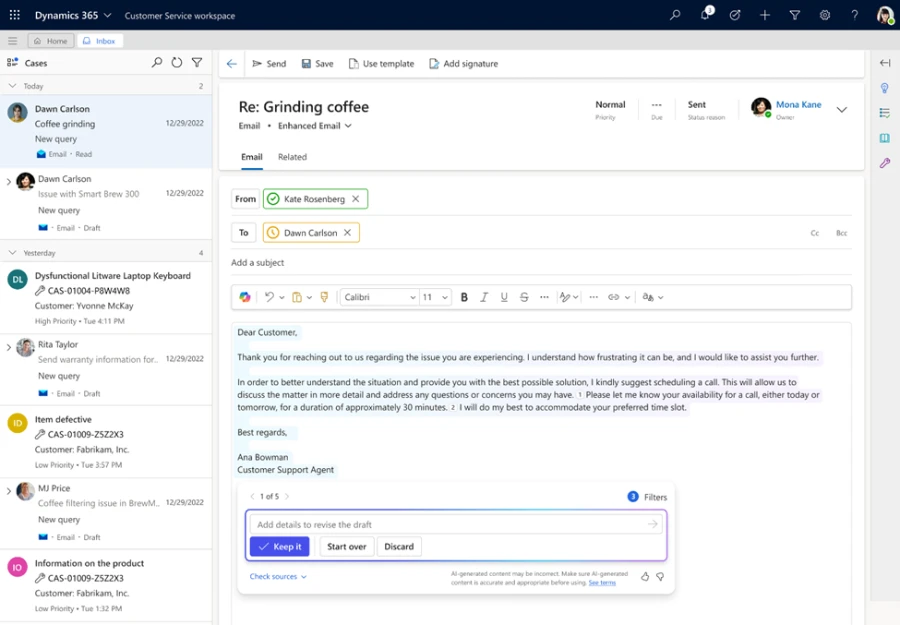Viewport: 900px width, 625px height.
Task: Click the lightbulb suggestions icon in right sidebar
Action: [885, 88]
